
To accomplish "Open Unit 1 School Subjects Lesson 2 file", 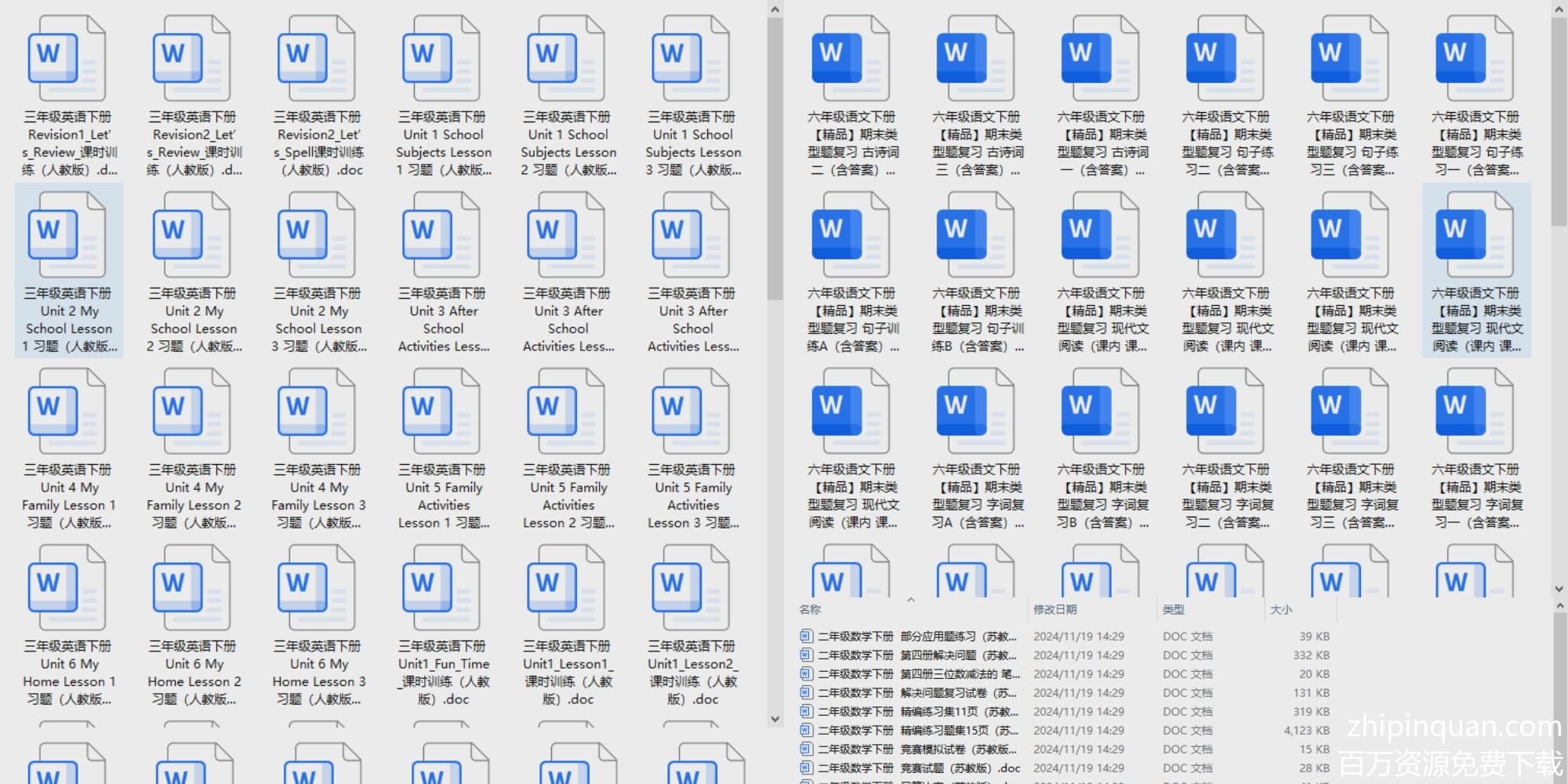I will 566,60.
